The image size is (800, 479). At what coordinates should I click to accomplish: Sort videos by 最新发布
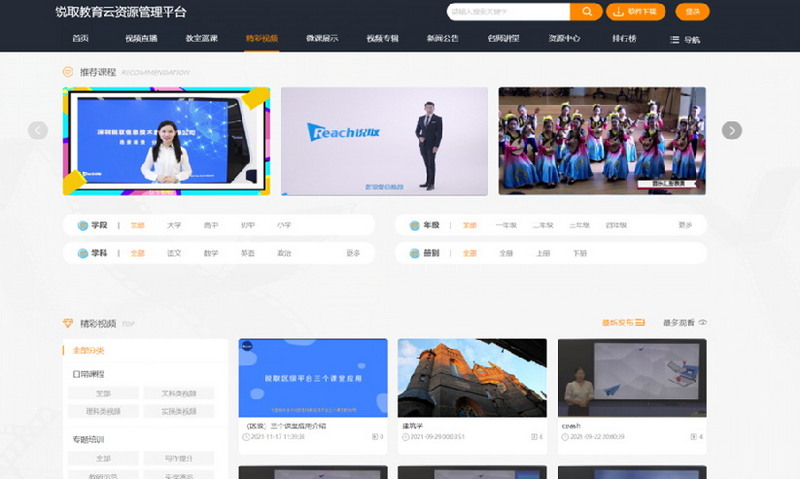tap(624, 322)
